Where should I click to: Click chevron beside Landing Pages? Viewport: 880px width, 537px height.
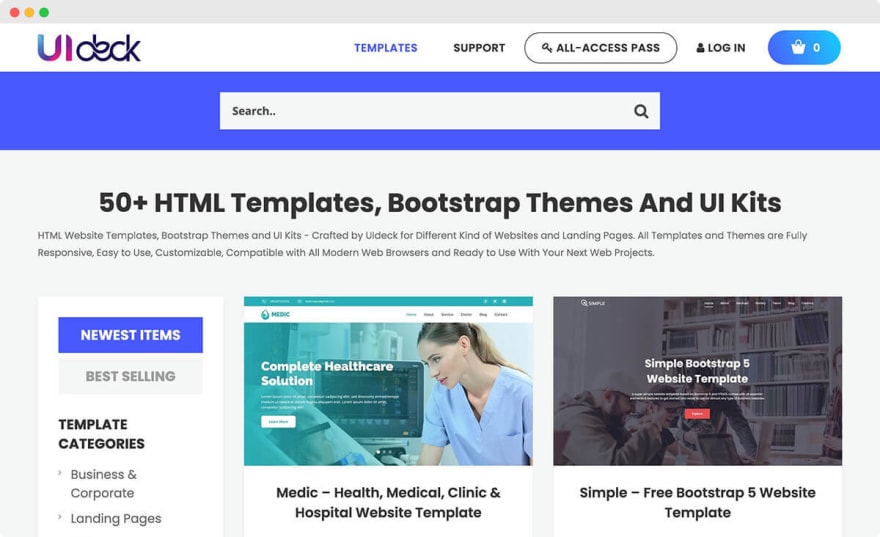[60, 517]
